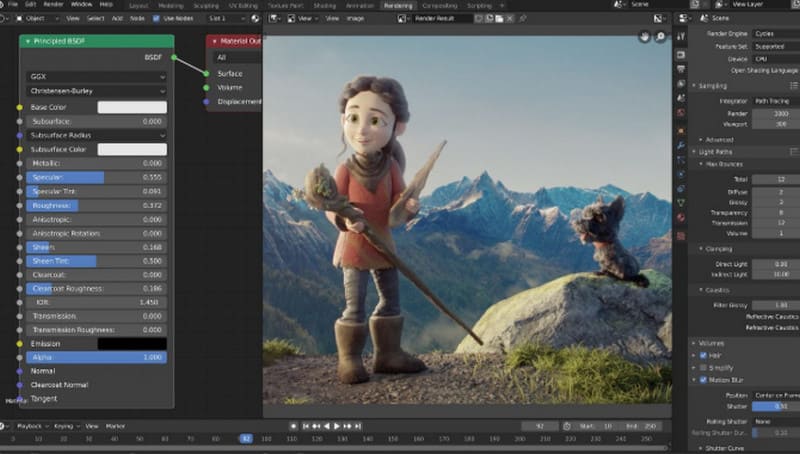Screen dimensions: 800x454
Task: Select the zoom magnifier gizmo in viewer
Action: 661,37
